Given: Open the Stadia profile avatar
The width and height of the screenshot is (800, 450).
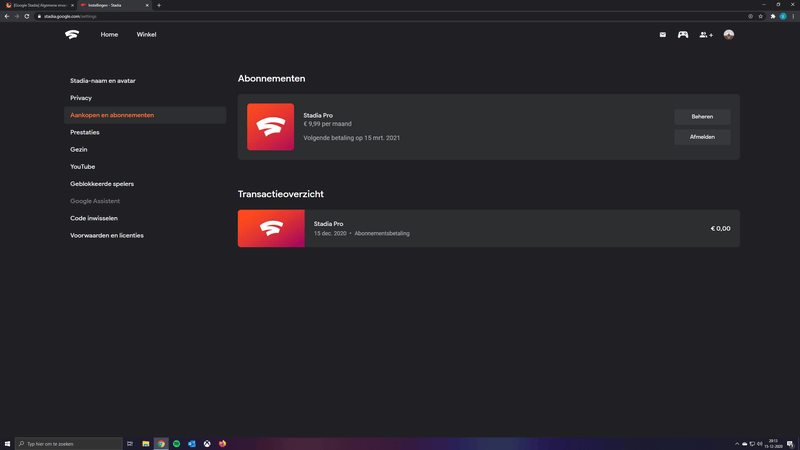Looking at the screenshot, I should point(729,35).
